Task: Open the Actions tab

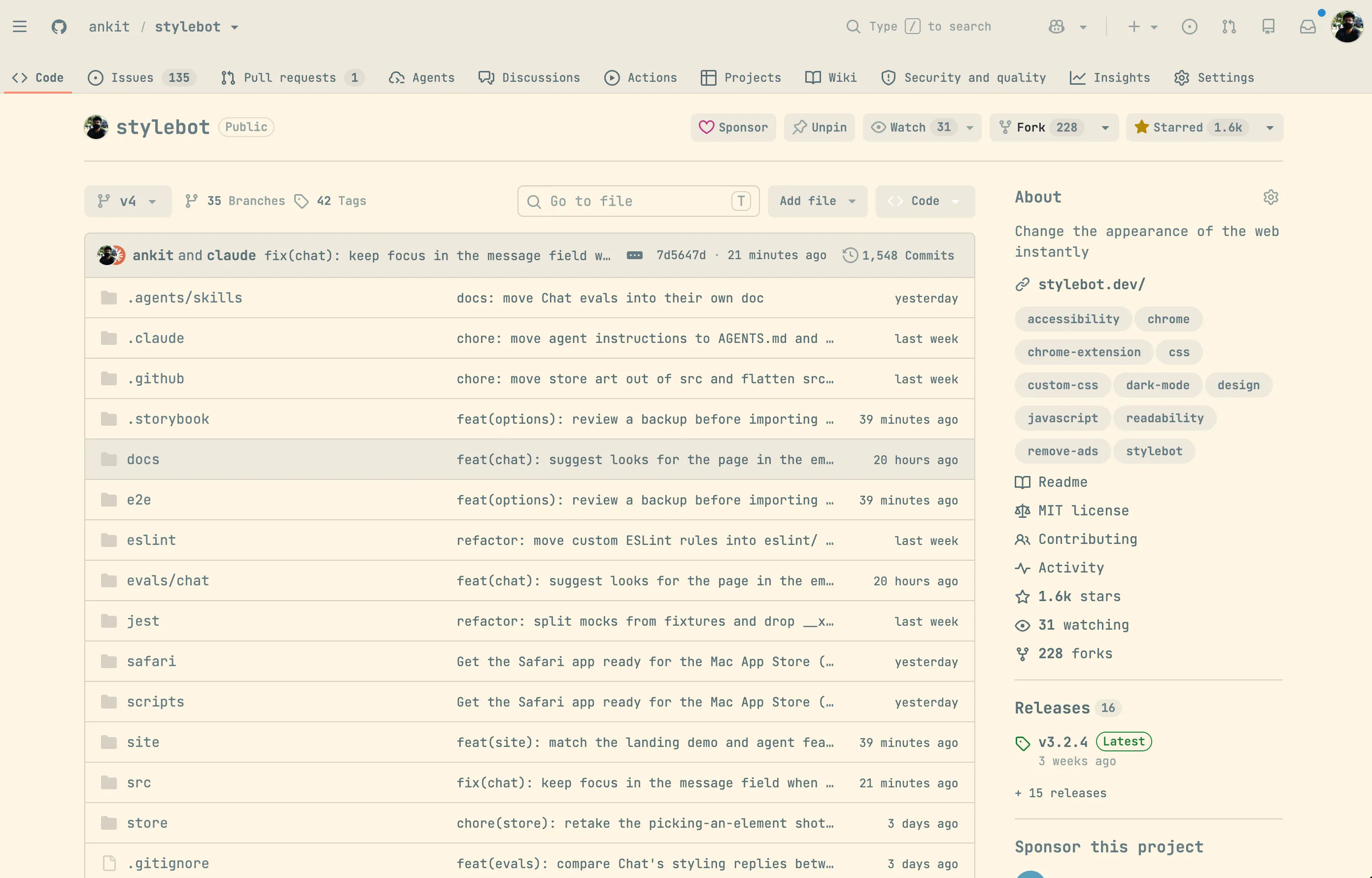Action: pyautogui.click(x=640, y=77)
